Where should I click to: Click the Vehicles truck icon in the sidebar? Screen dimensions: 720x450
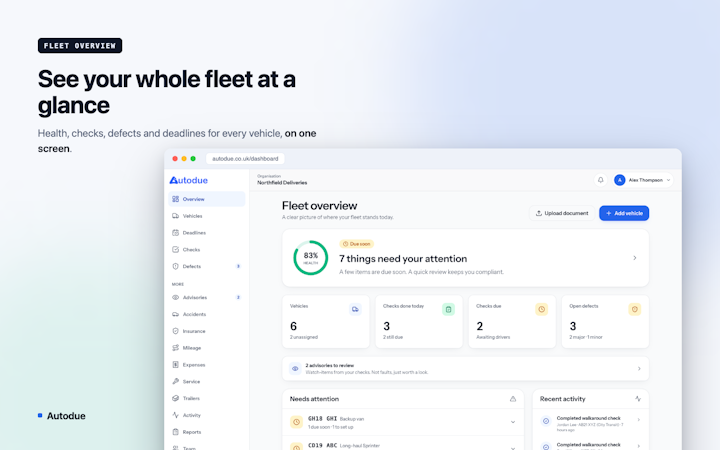pyautogui.click(x=175, y=216)
